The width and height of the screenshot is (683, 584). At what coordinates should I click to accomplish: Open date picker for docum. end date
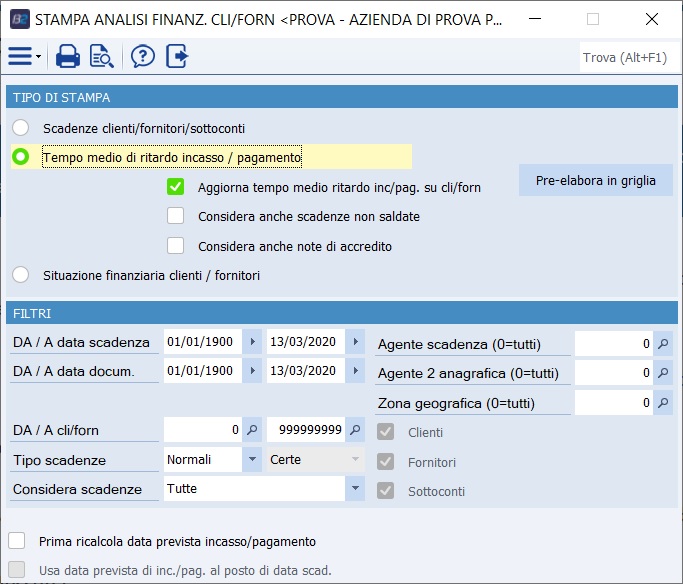tap(355, 371)
